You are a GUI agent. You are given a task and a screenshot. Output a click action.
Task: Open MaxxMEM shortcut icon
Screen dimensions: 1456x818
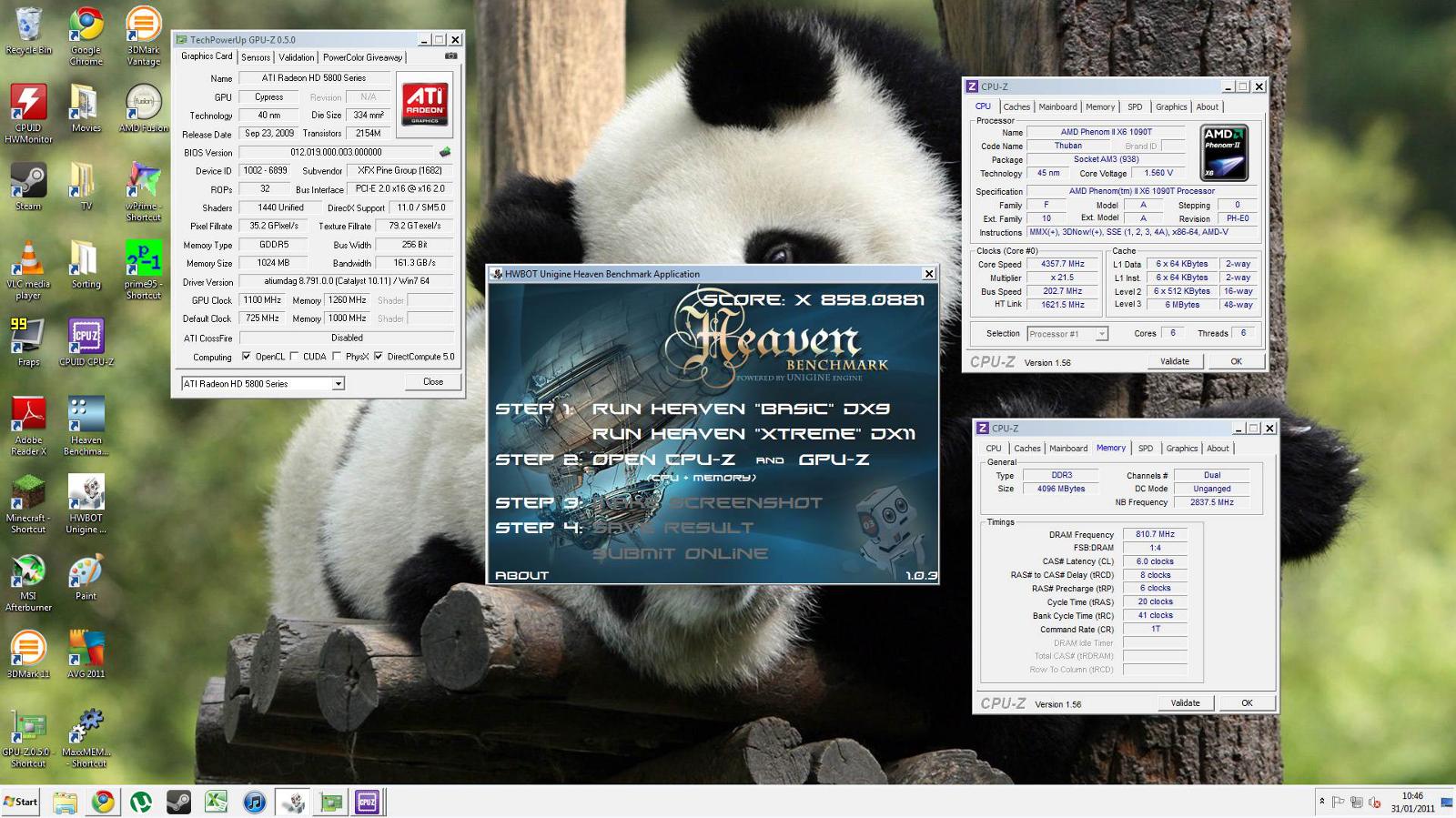[x=86, y=739]
